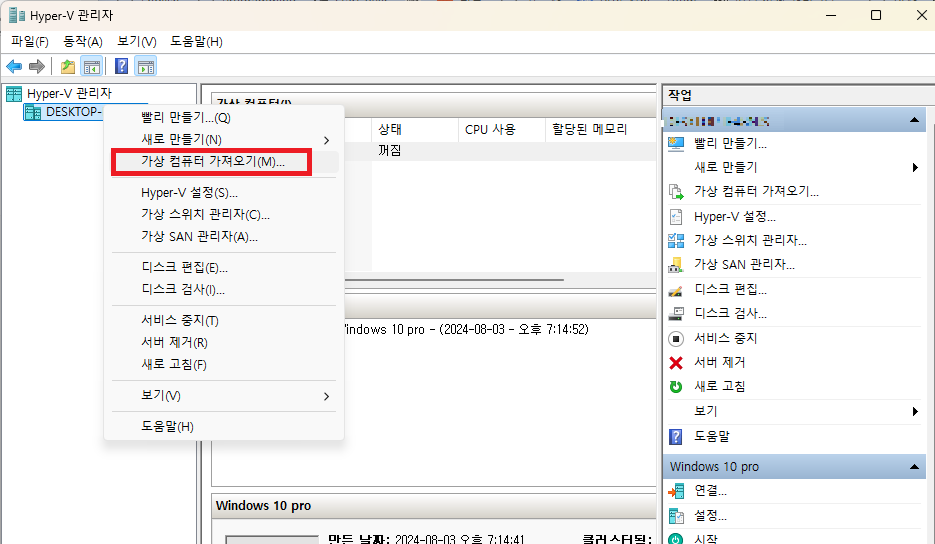
Task: Toggle the Show/Hide Console Tree toolbar icon
Action: coord(92,66)
